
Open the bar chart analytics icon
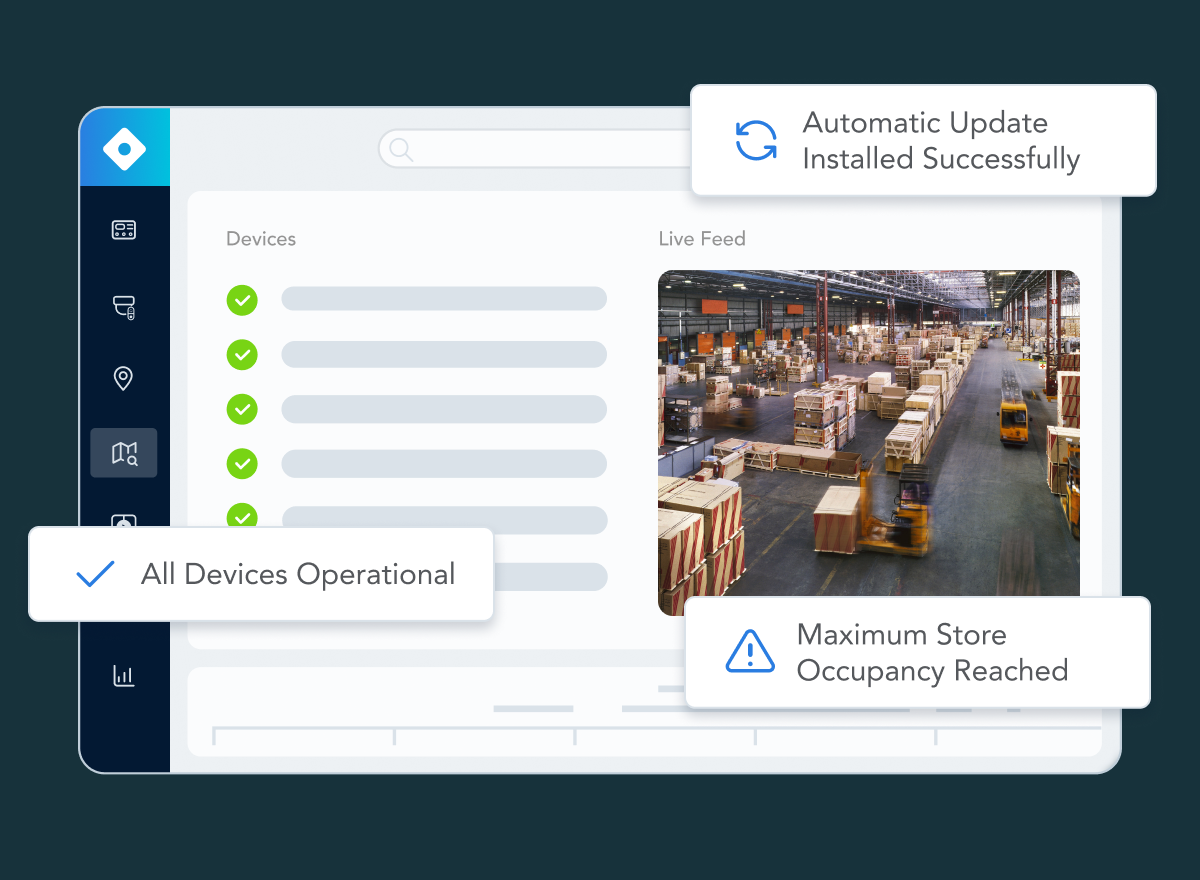tap(124, 676)
